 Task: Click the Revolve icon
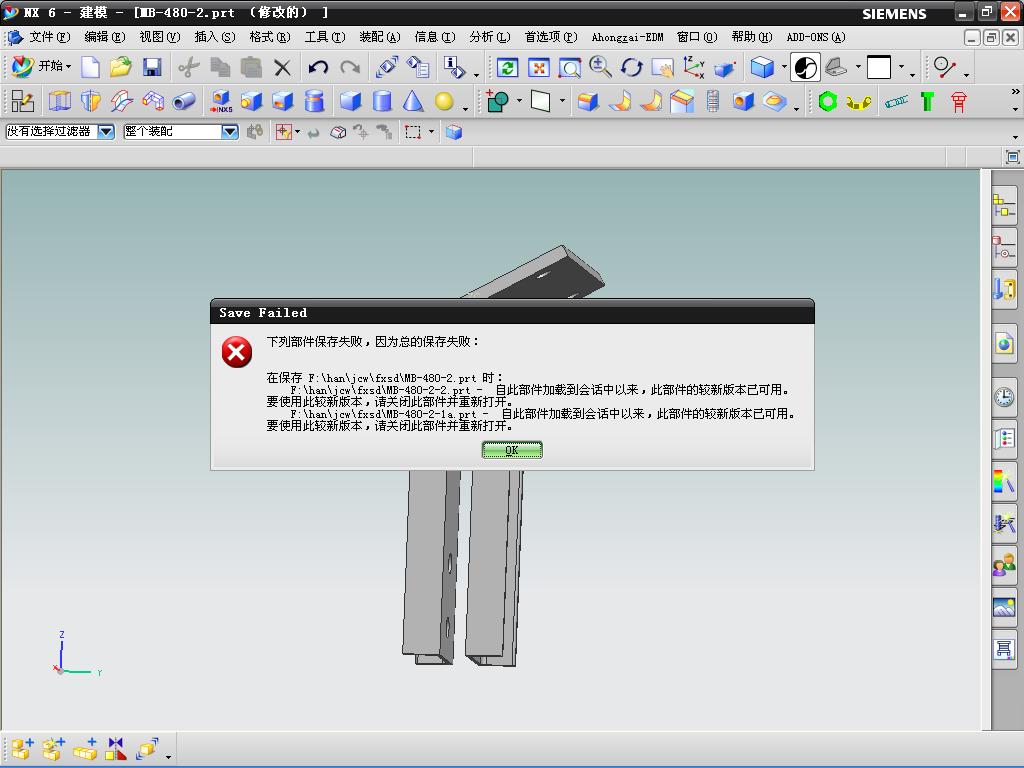click(x=91, y=101)
